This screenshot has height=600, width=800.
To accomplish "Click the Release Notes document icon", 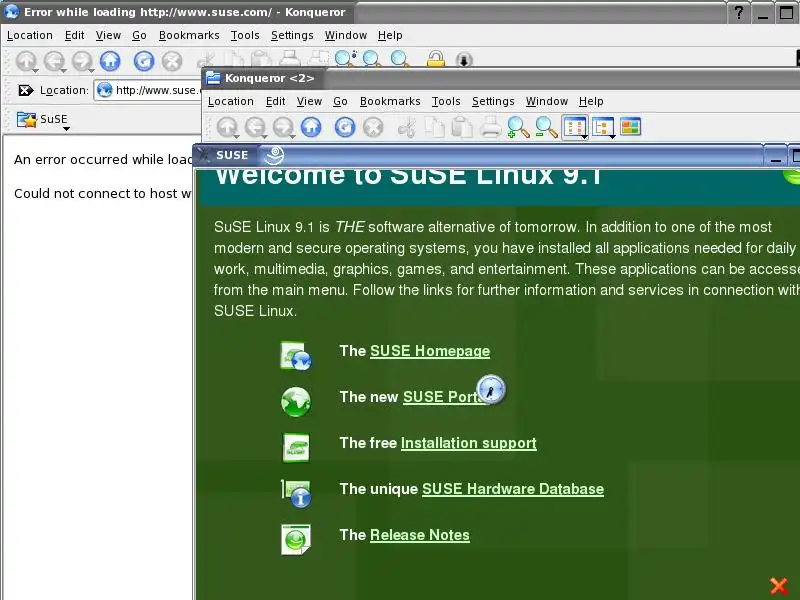I will point(296,539).
